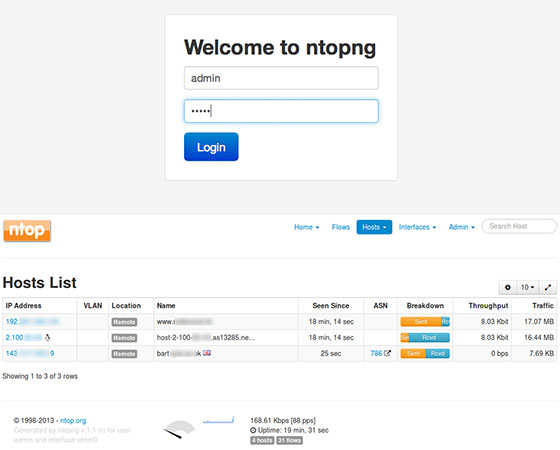Sort by Breakdown column header
The height and width of the screenshot is (450, 560).
pyautogui.click(x=425, y=305)
